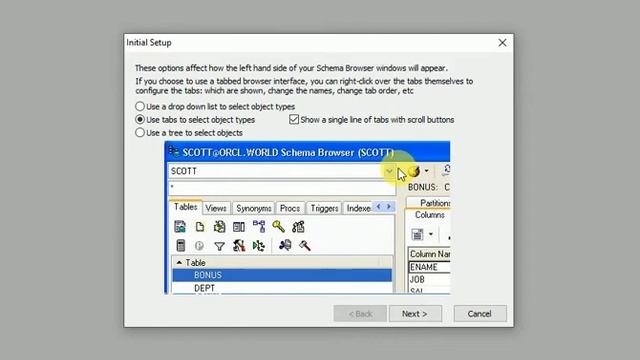Choose 'Use a tree to select objects'
The width and height of the screenshot is (640, 360).
(x=140, y=133)
